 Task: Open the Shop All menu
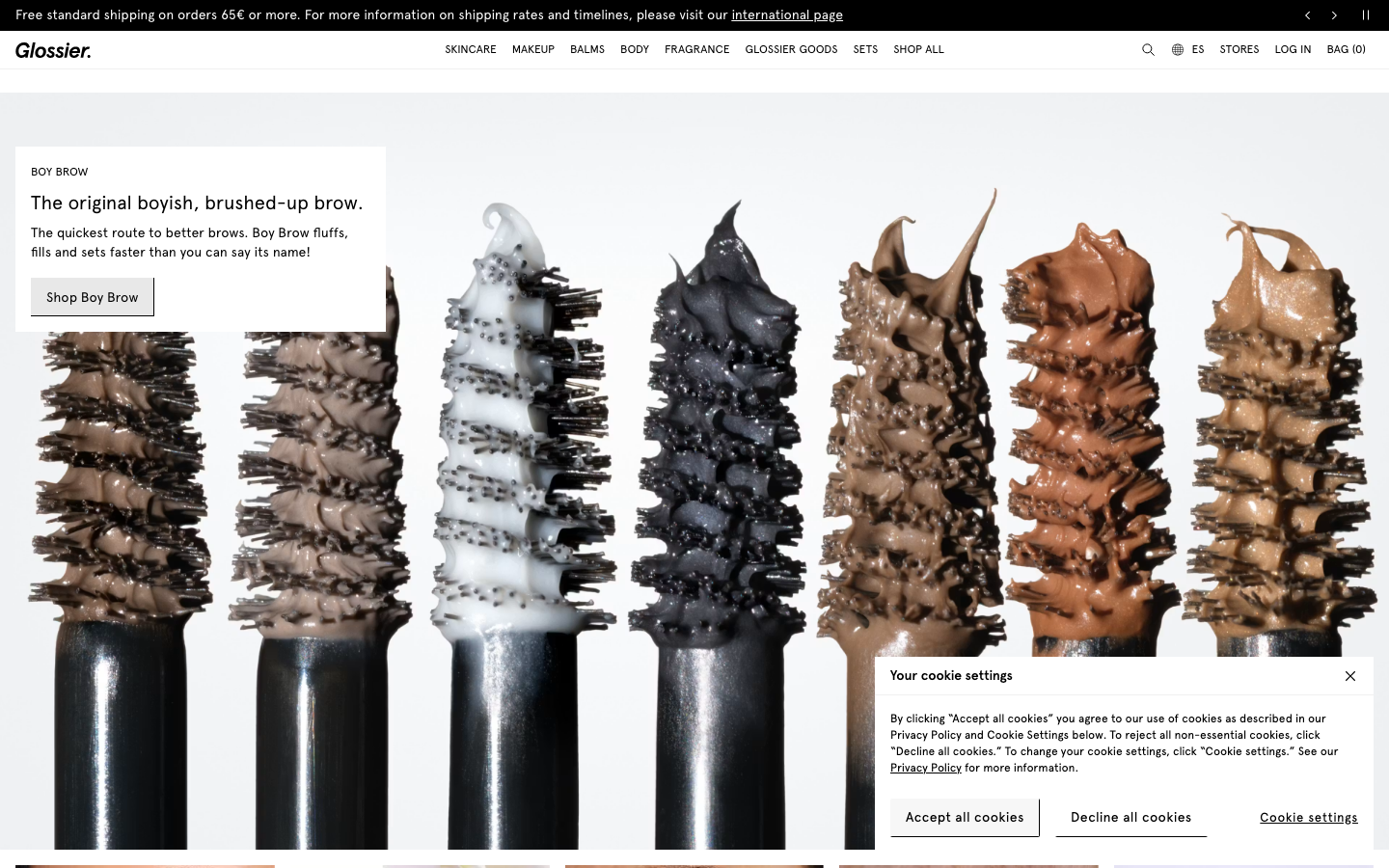918,49
